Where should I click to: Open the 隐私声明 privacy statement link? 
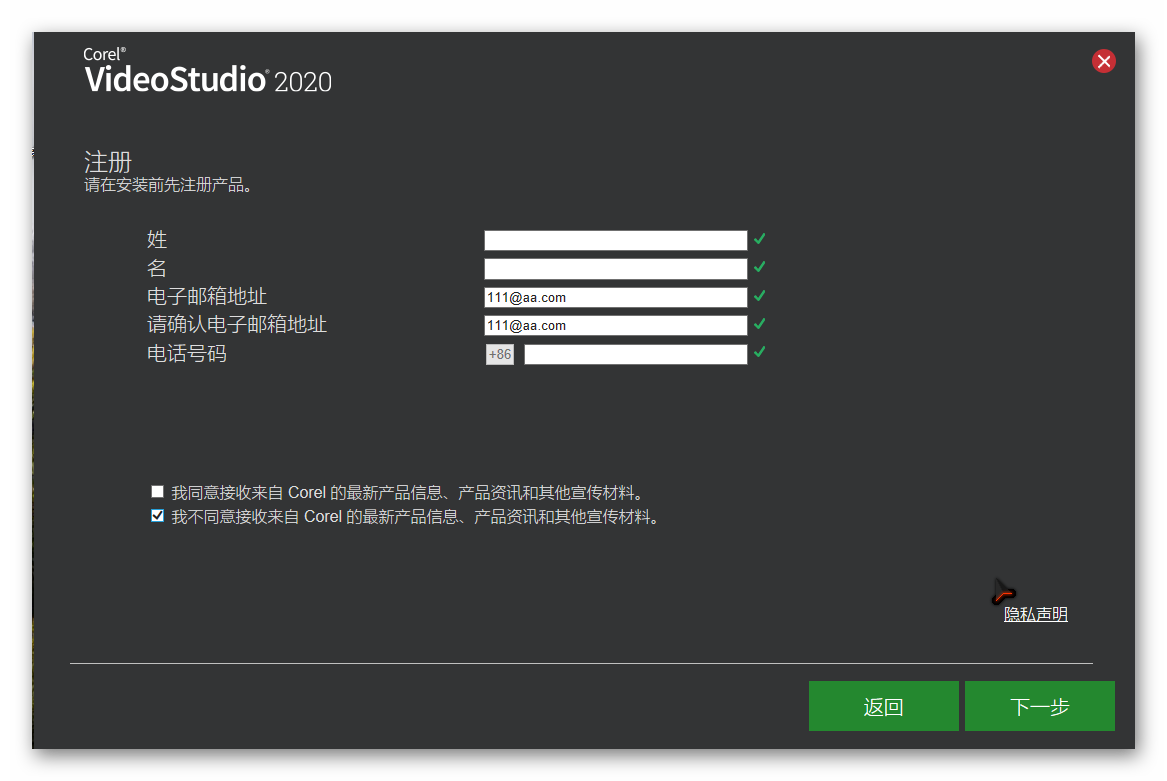click(x=1035, y=614)
